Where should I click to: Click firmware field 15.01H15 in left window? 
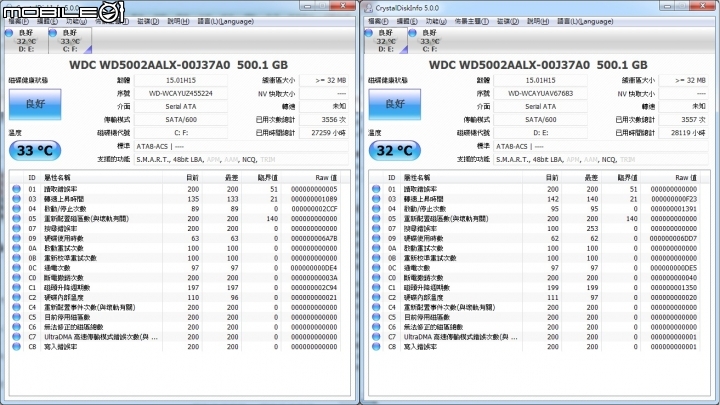pyautogui.click(x=181, y=80)
